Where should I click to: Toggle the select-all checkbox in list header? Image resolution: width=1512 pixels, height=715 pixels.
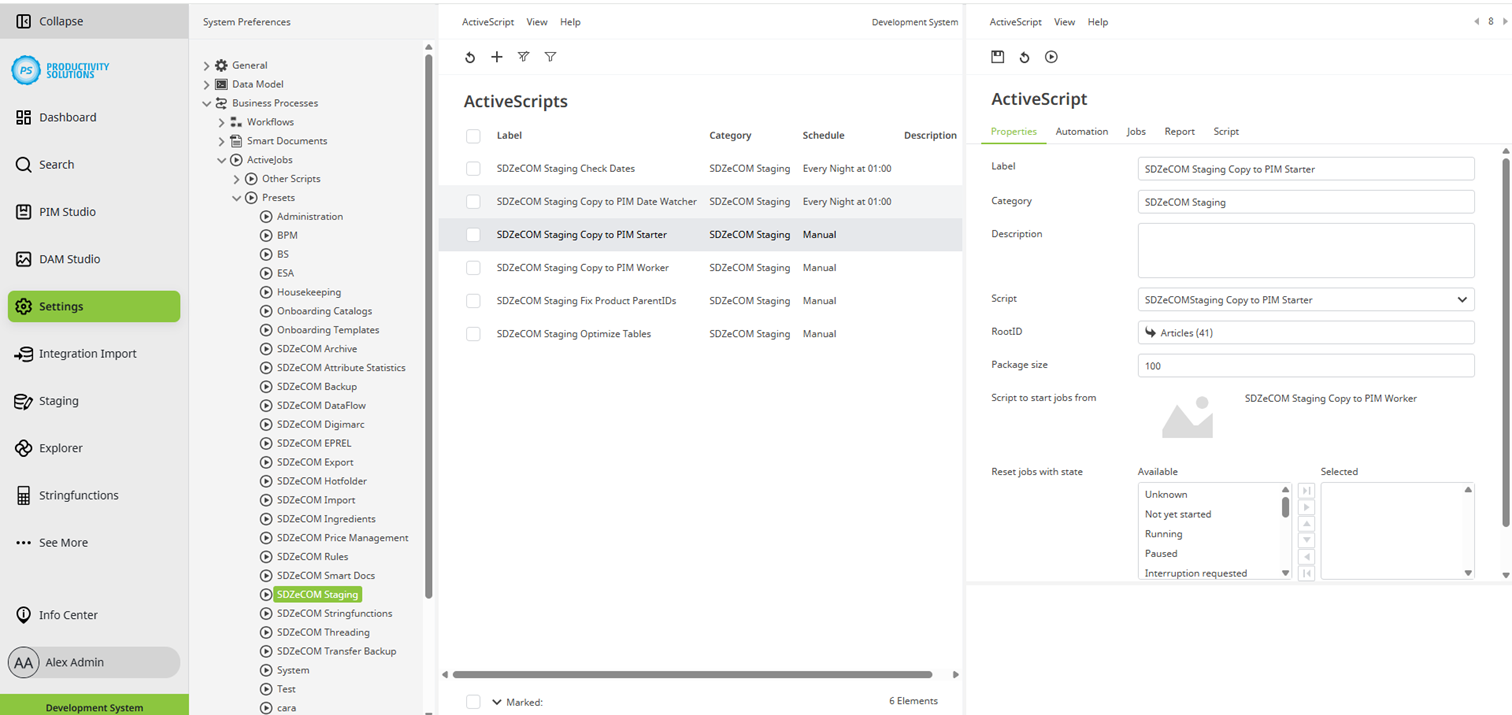pos(473,136)
